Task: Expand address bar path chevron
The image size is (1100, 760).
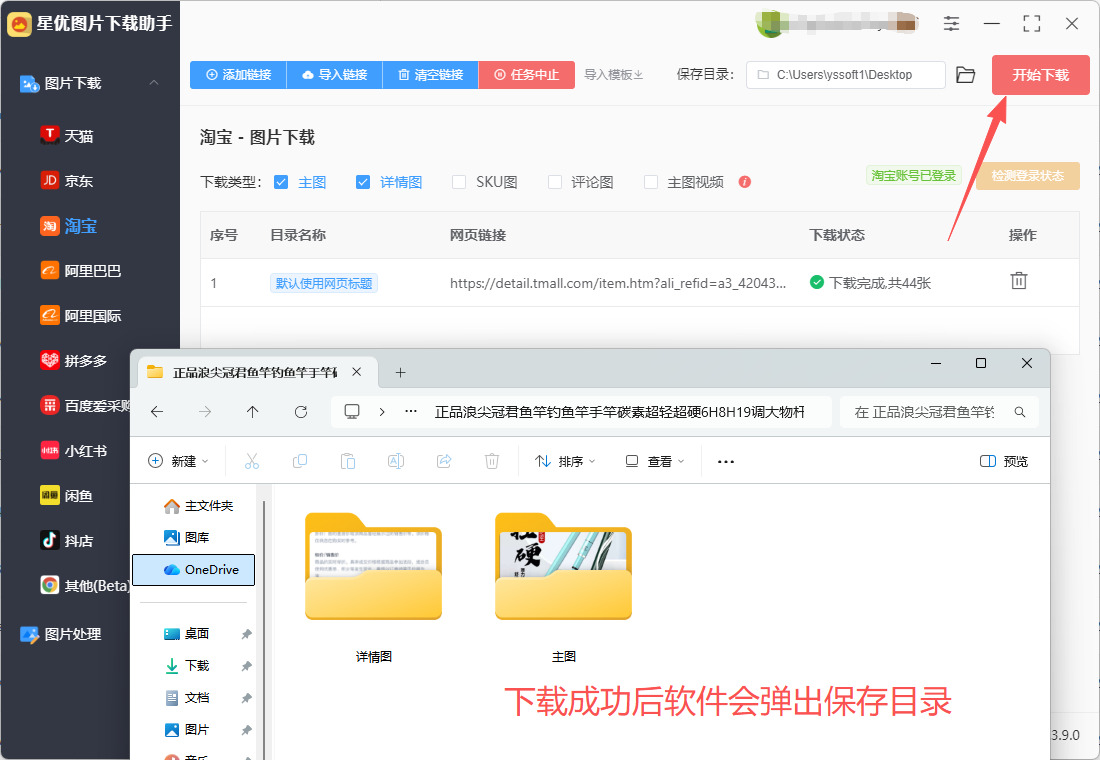Action: [x=382, y=412]
